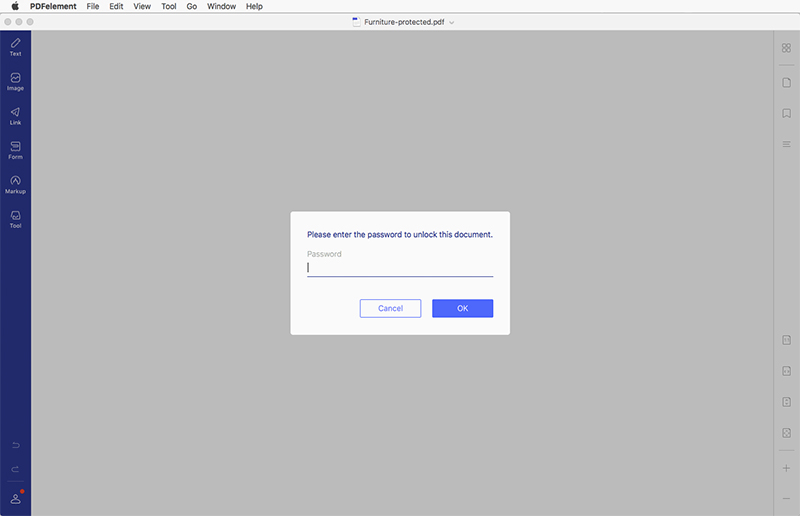
Task: Open the Link tool in sidebar
Action: pyautogui.click(x=15, y=116)
